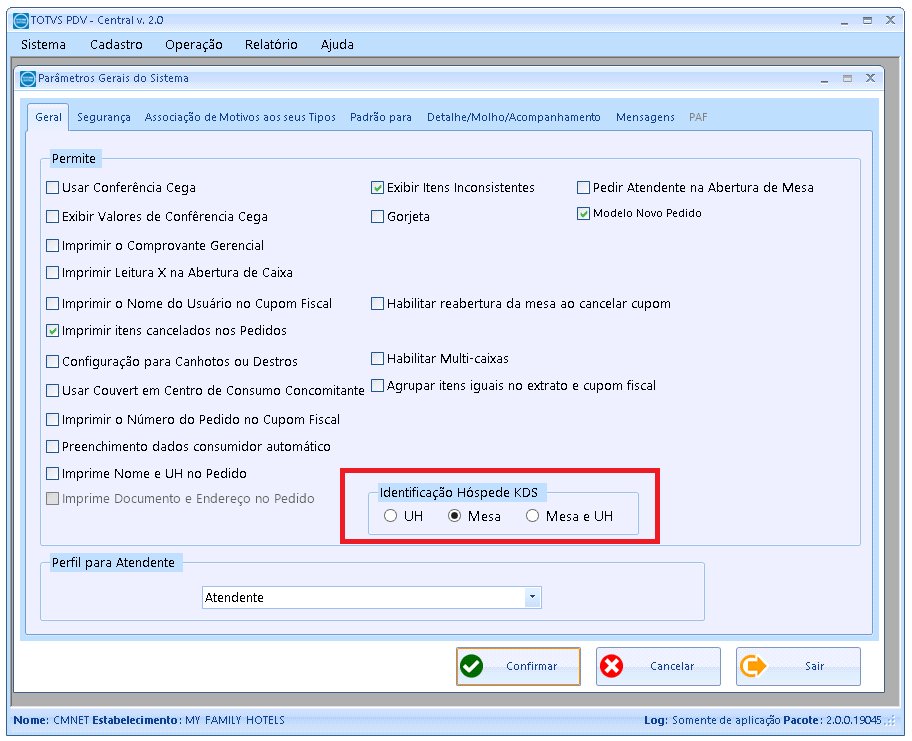Click the Nome CMNET status text
912x741 pixels.
[51, 720]
